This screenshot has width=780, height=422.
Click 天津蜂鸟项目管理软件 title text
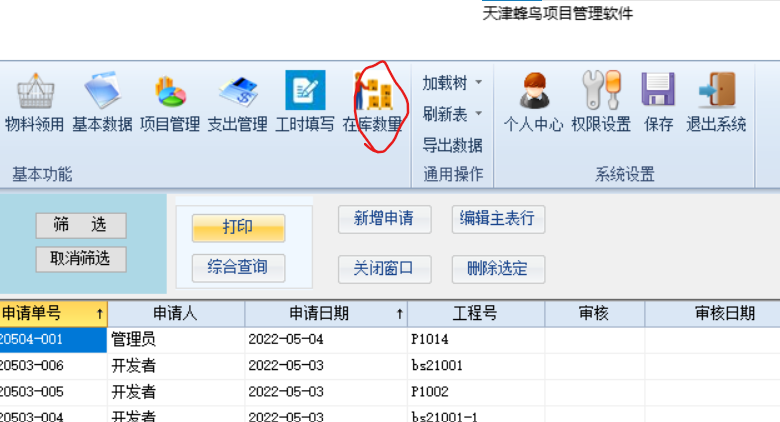click(x=558, y=13)
